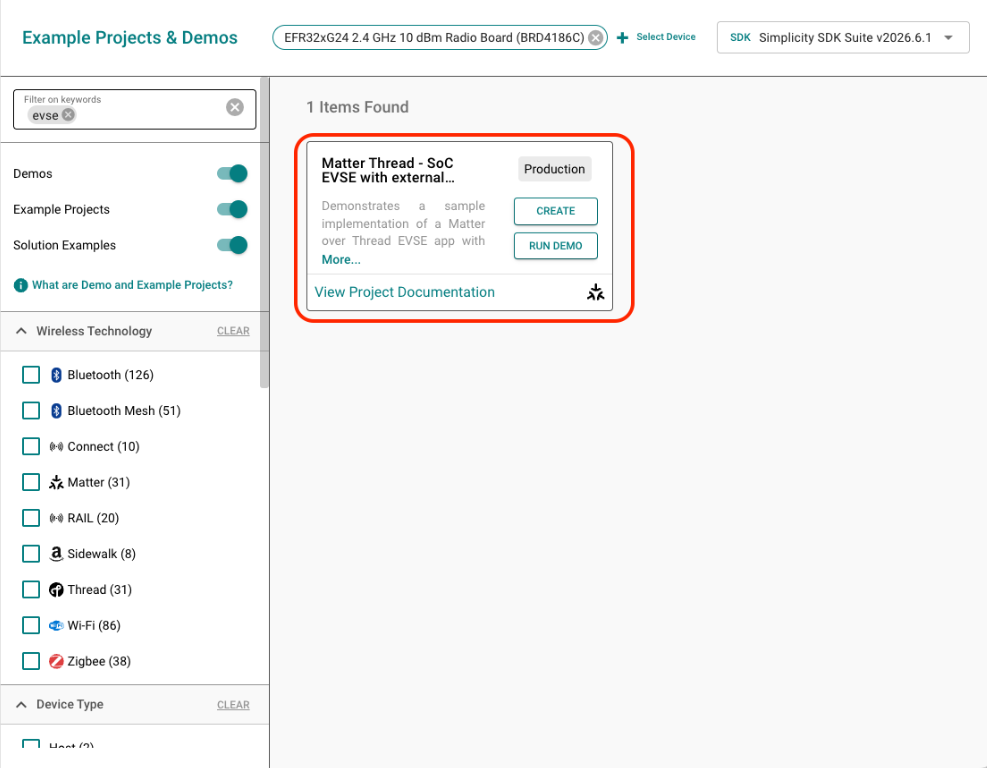The width and height of the screenshot is (987, 768).
Task: Open What are Demo and Example Projects link
Action: pyautogui.click(x=132, y=285)
